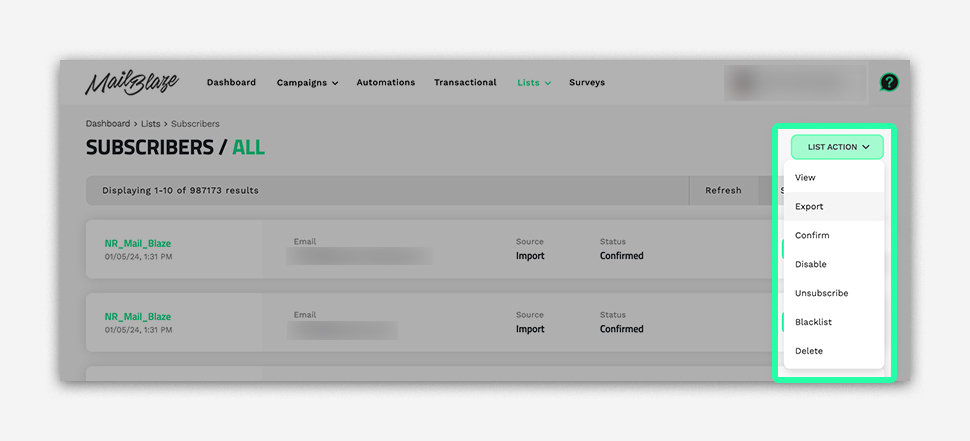
Task: Choose Export in the dropdown menu
Action: pyautogui.click(x=809, y=207)
